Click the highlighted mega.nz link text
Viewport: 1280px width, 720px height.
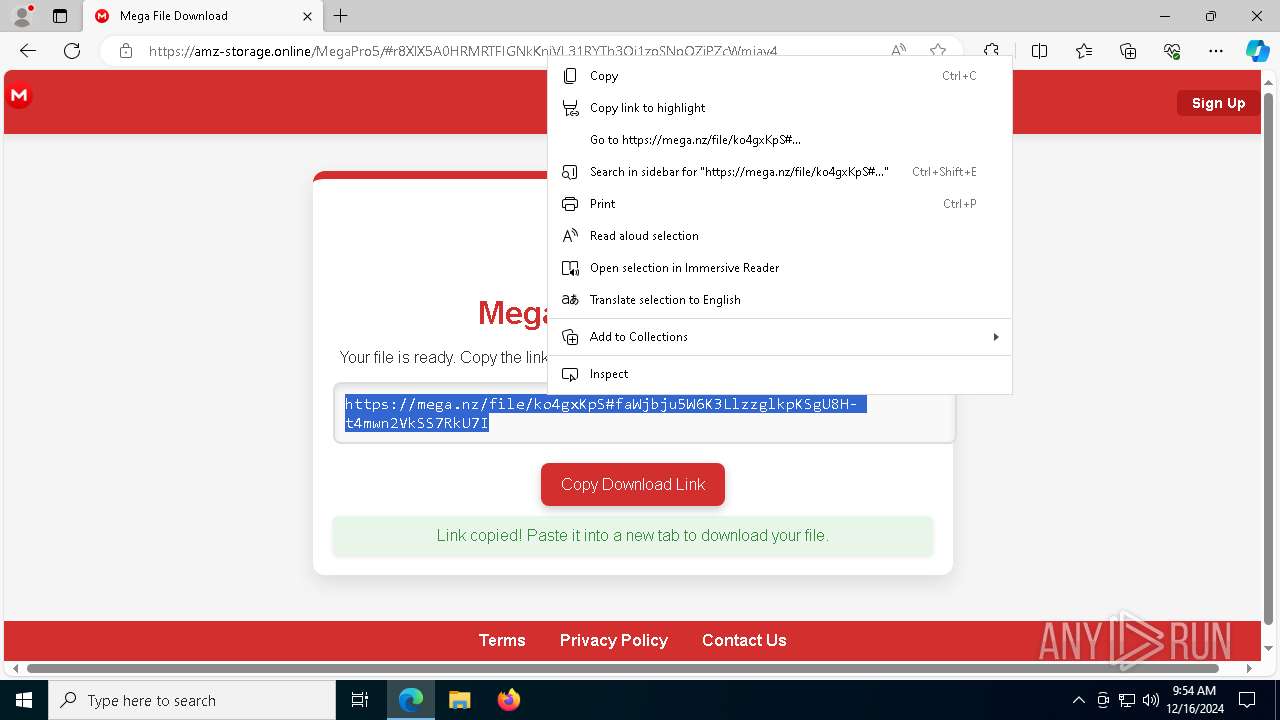605,414
